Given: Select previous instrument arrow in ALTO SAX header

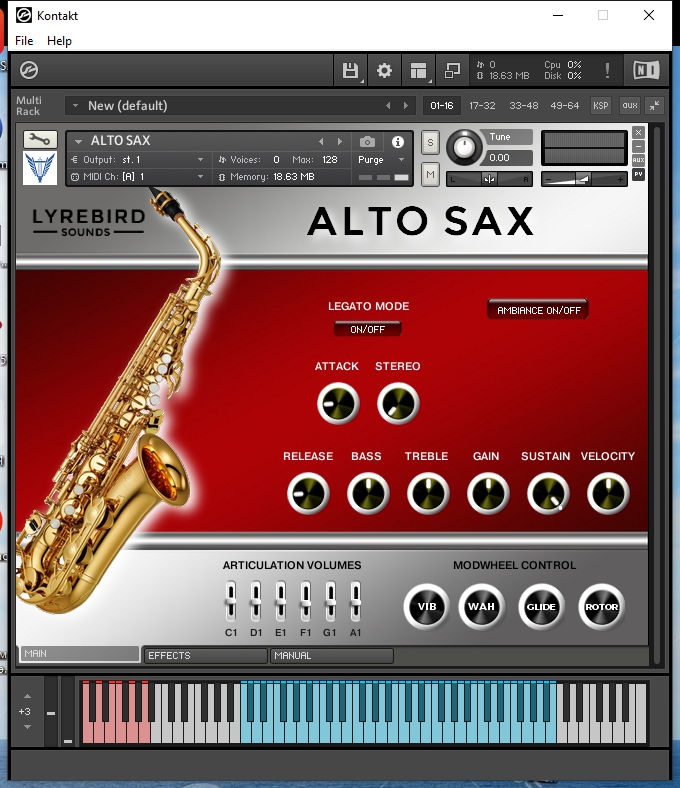Looking at the screenshot, I should click(x=321, y=142).
